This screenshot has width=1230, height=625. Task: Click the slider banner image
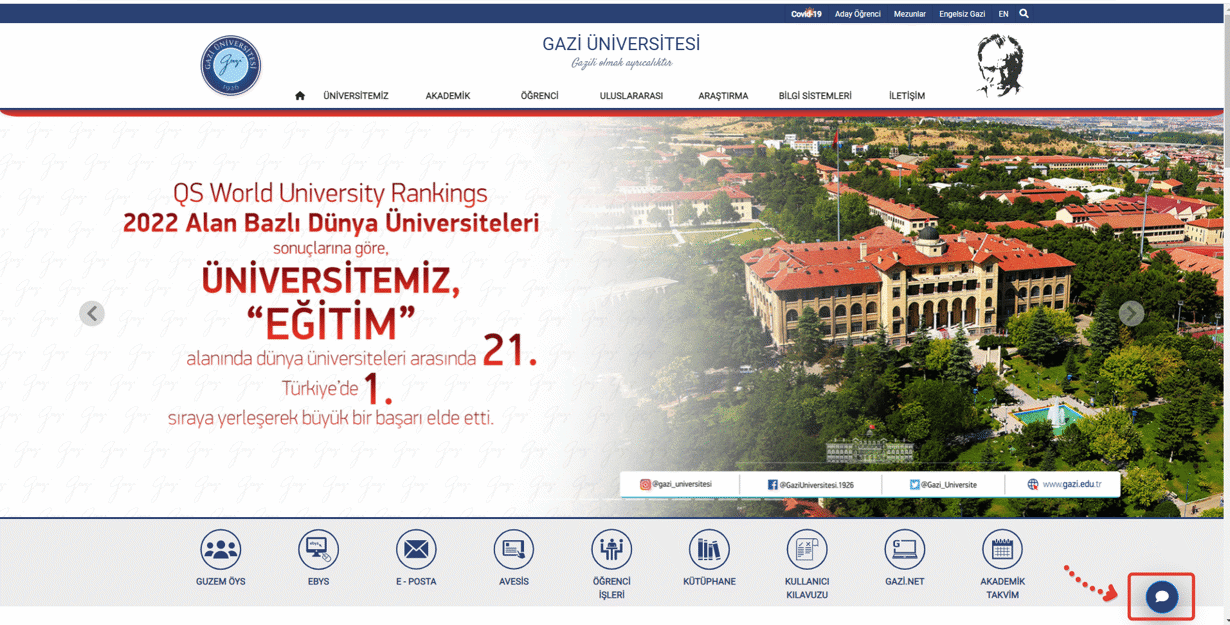pyautogui.click(x=610, y=315)
